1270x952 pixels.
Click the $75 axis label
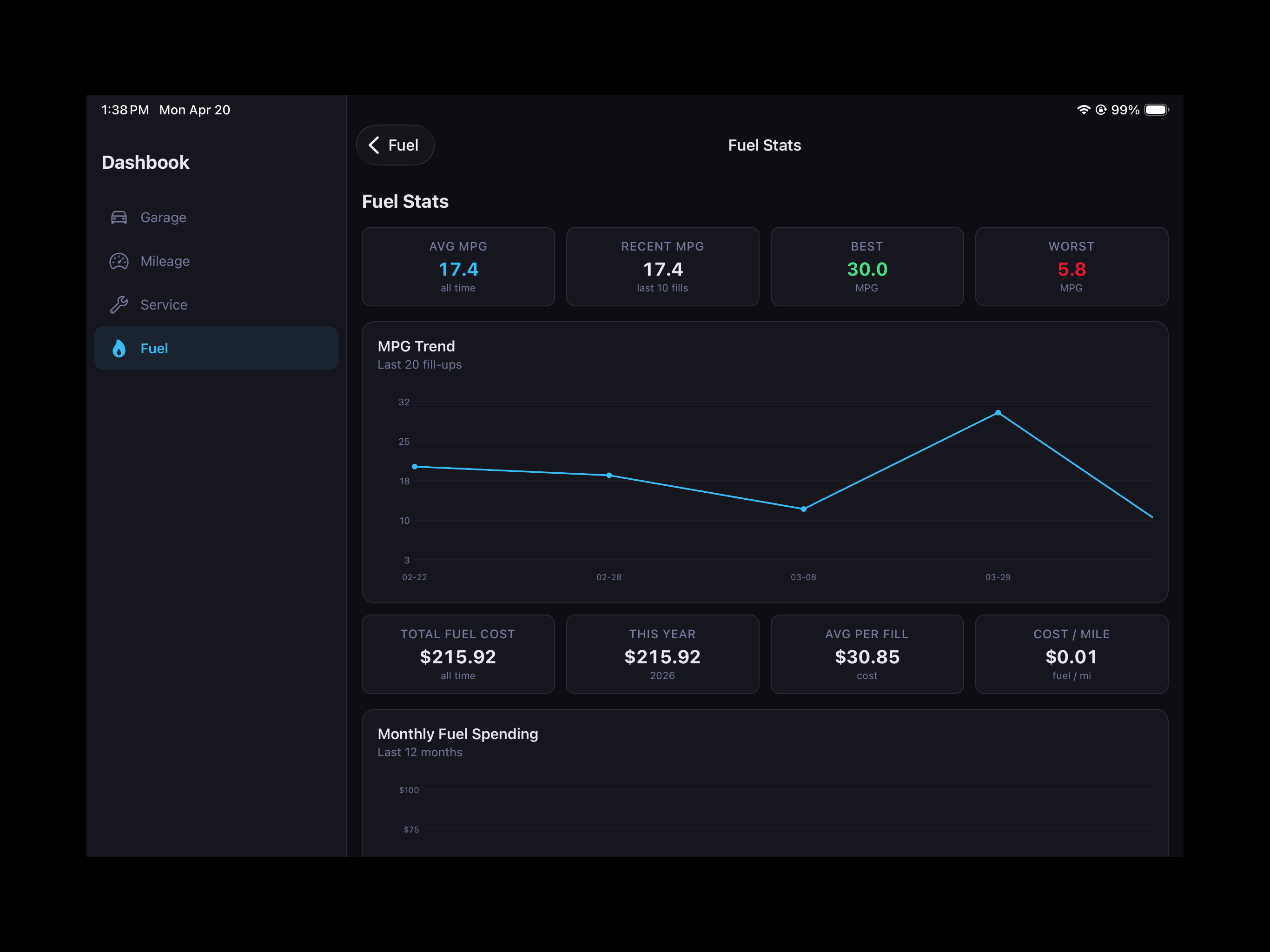pos(411,830)
